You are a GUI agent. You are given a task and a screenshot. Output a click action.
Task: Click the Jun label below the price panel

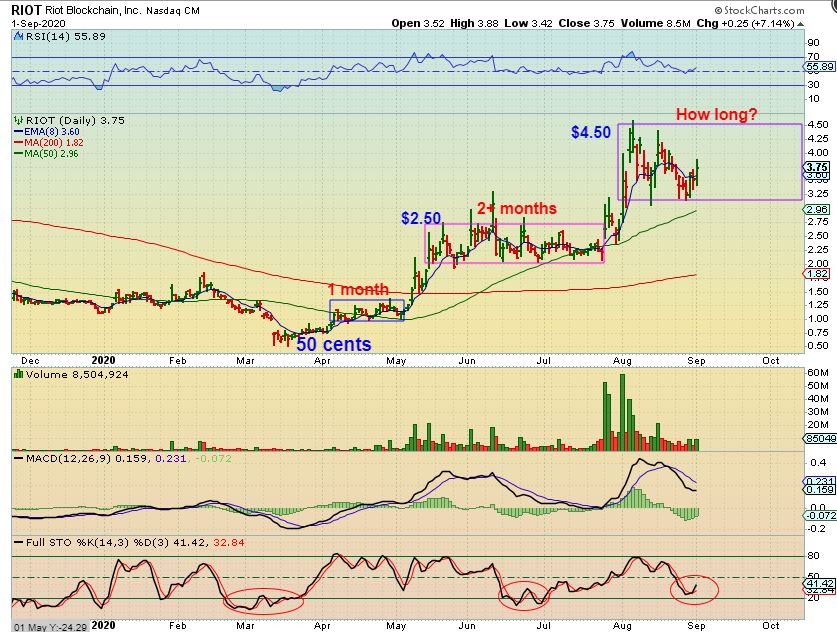pos(467,361)
